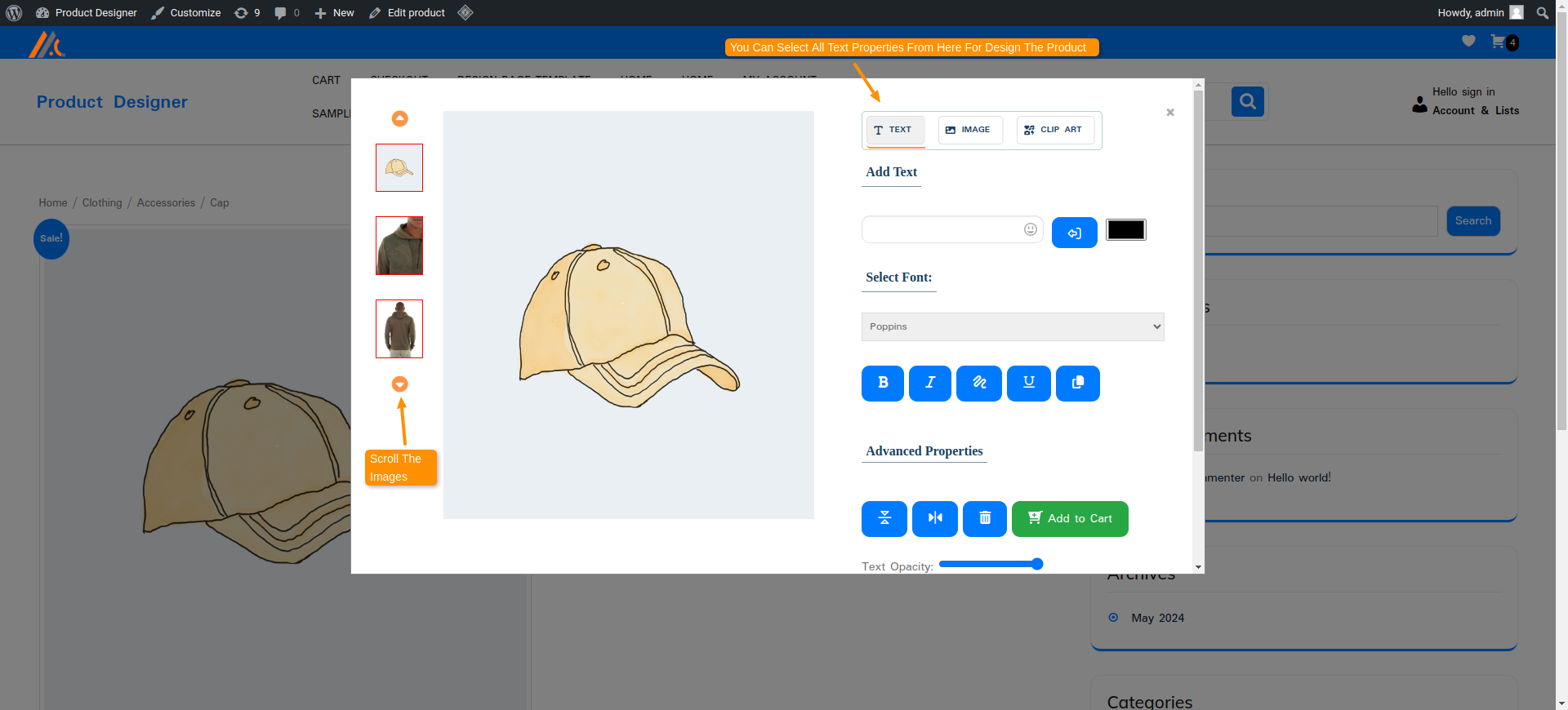Open the New content menu
The width and height of the screenshot is (1568, 710).
point(335,13)
